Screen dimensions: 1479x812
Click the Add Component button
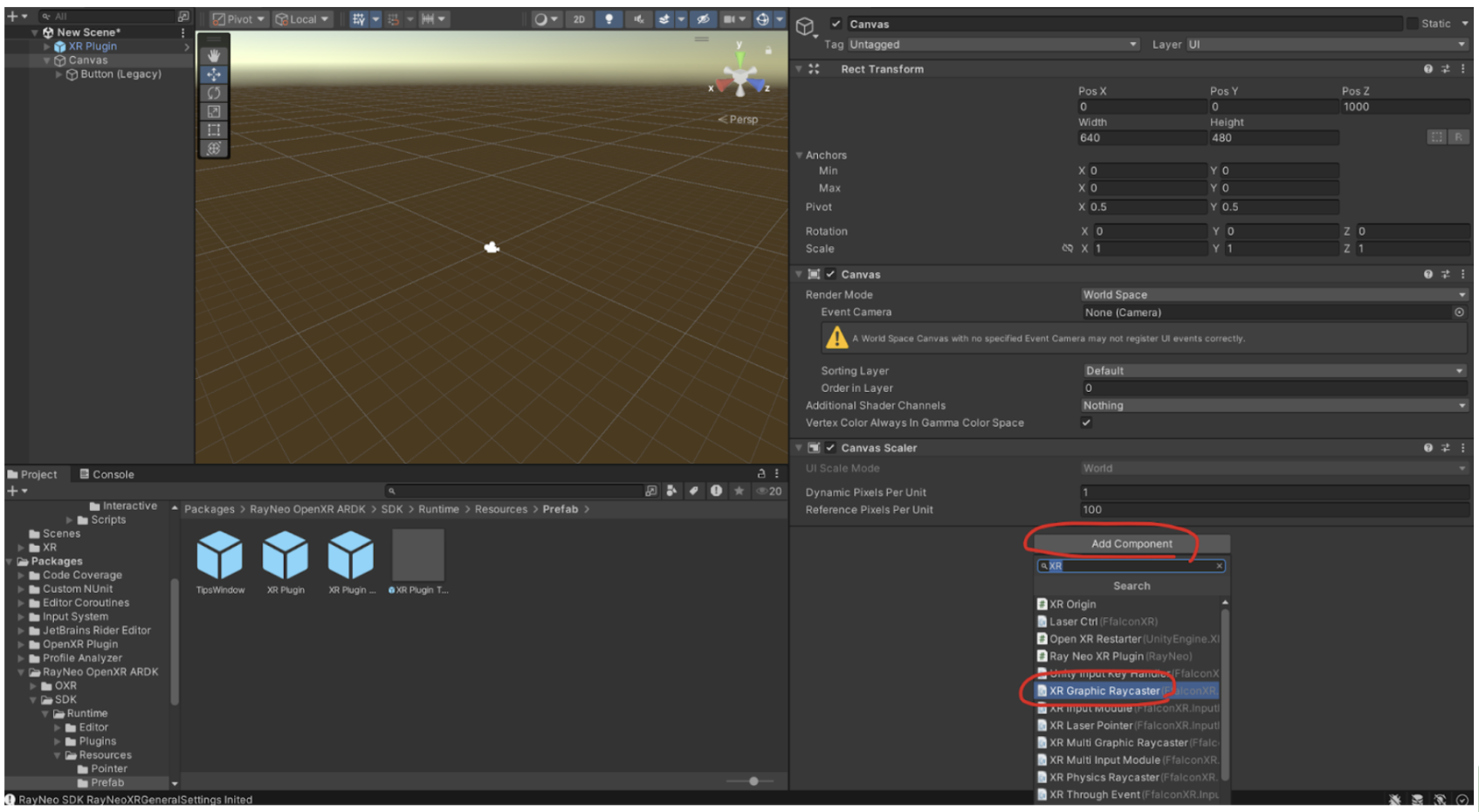pyautogui.click(x=1132, y=544)
